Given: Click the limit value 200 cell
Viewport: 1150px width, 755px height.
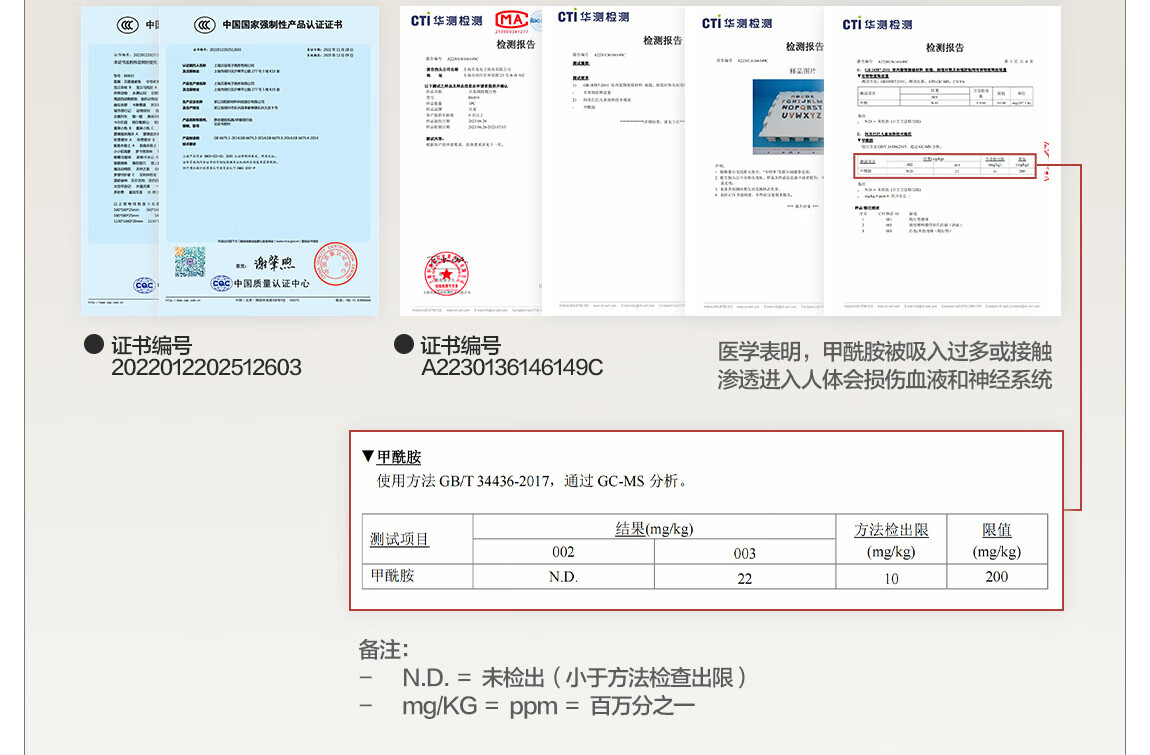Looking at the screenshot, I should 997,577.
